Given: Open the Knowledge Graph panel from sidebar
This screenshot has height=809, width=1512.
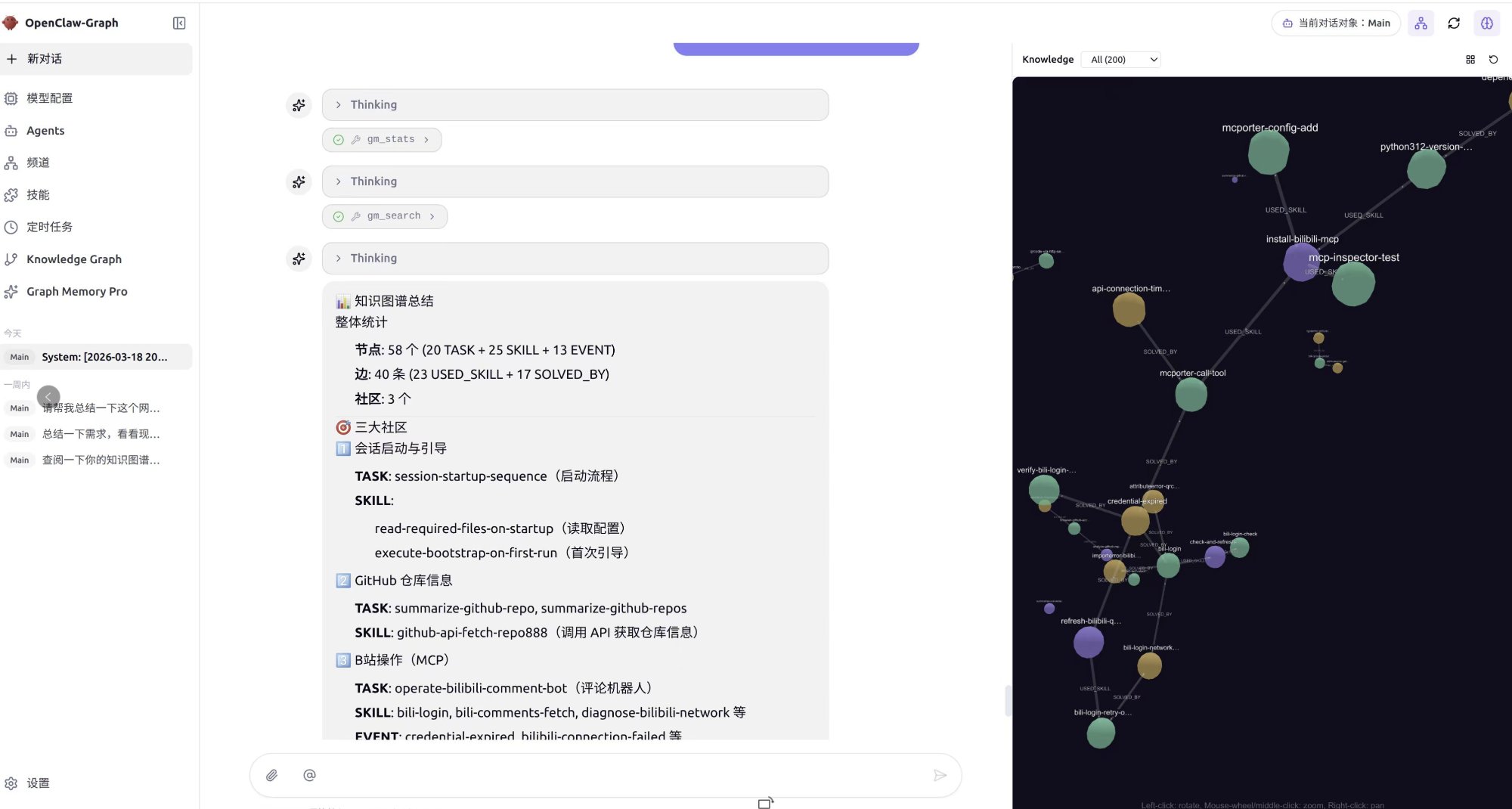Looking at the screenshot, I should (73, 259).
